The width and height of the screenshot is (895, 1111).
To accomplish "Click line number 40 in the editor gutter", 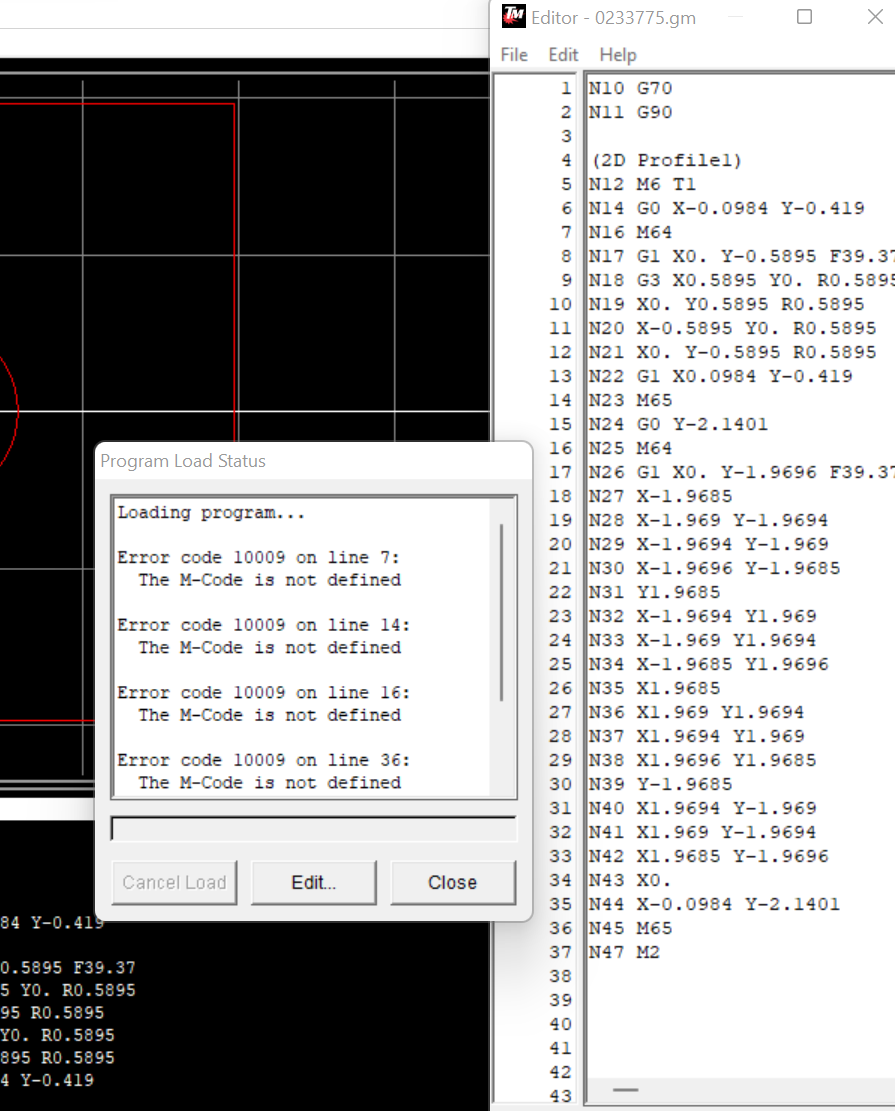I will [x=561, y=1025].
